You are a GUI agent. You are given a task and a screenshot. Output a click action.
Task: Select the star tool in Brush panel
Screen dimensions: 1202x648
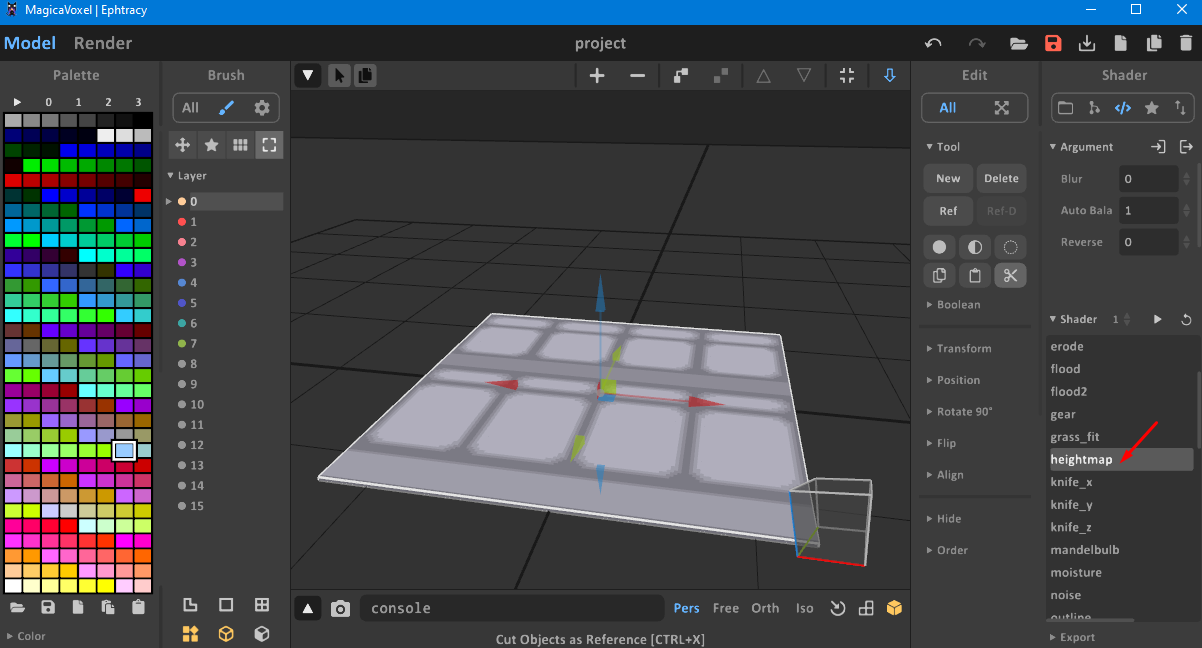point(211,145)
